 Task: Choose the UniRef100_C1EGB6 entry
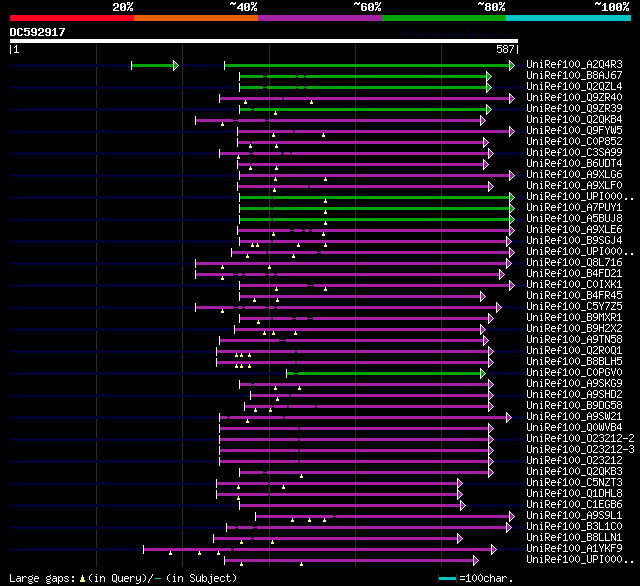[x=574, y=505]
